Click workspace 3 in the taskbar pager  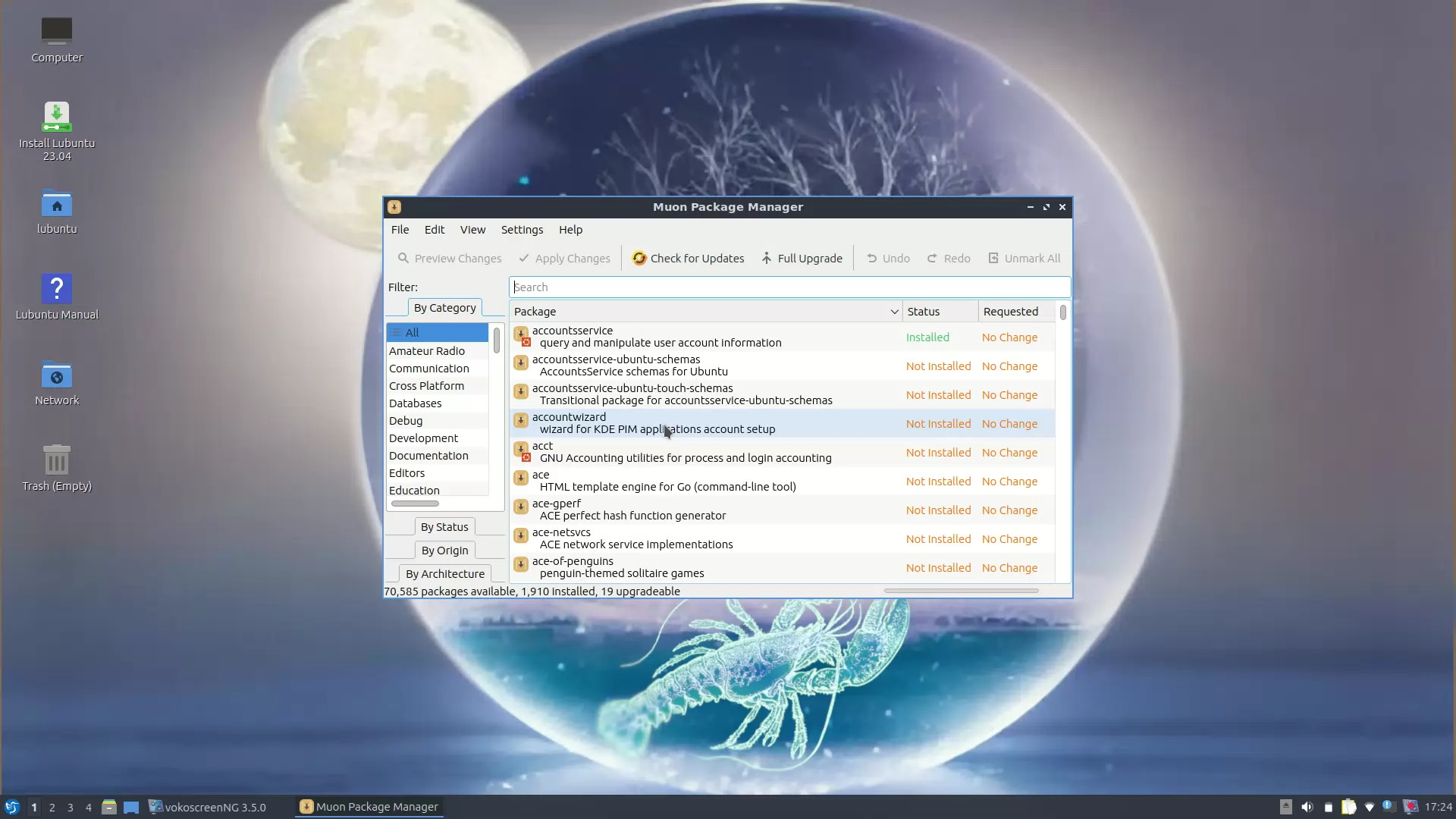pos(70,807)
